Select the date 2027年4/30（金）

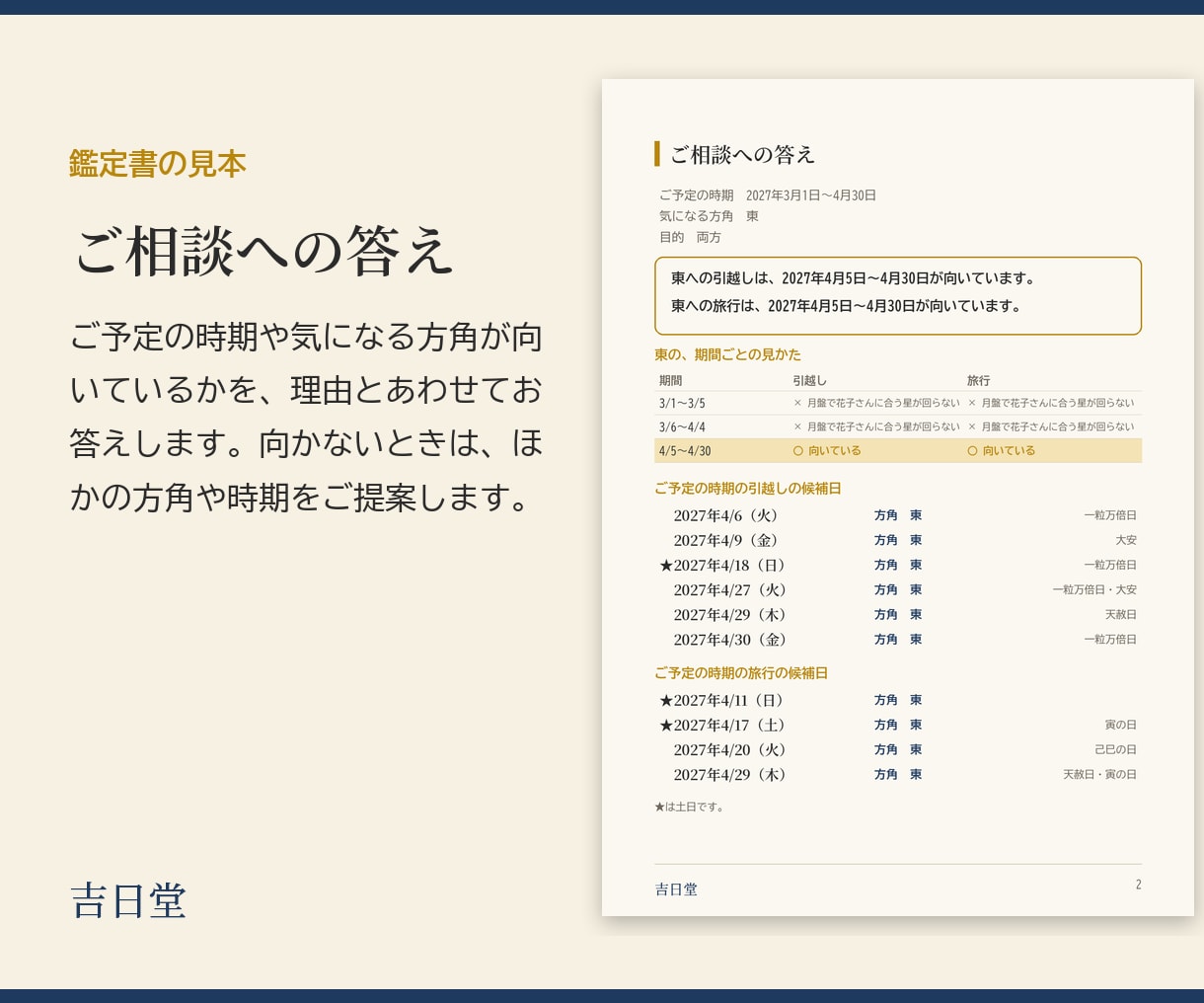pos(730,639)
